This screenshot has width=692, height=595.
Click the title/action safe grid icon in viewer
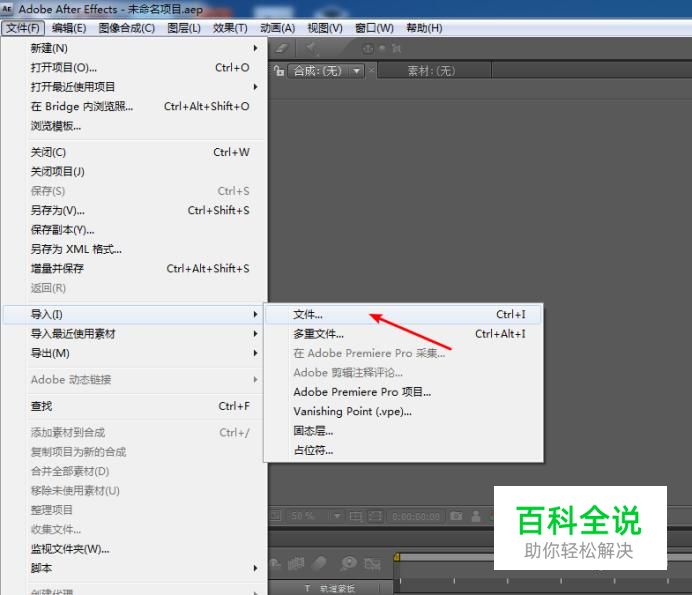356,516
